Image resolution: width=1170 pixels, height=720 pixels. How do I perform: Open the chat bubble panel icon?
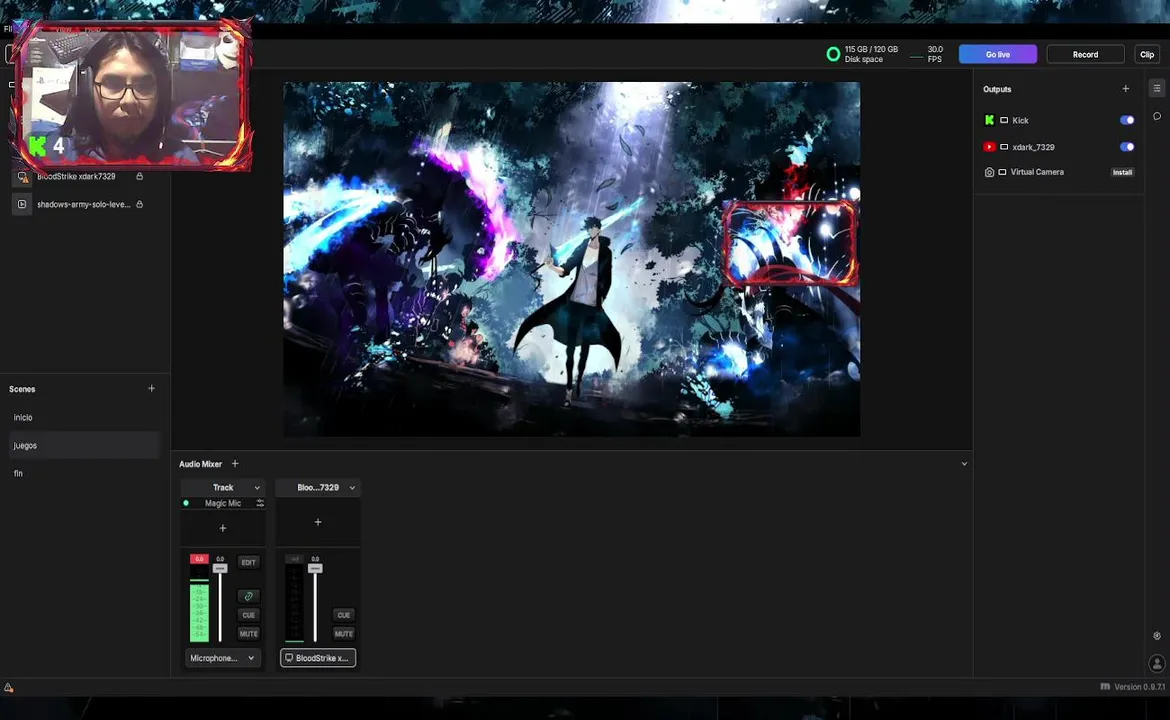coord(1157,116)
